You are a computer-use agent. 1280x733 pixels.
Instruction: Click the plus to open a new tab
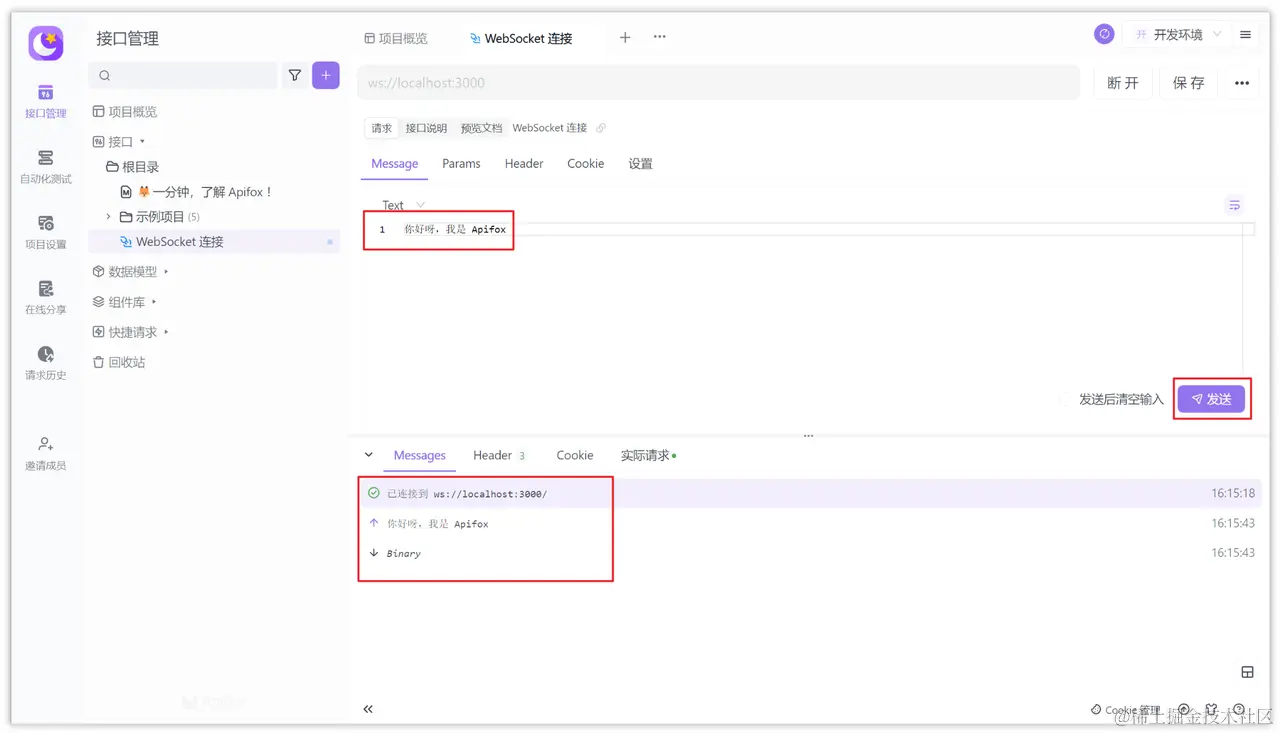pyautogui.click(x=625, y=37)
